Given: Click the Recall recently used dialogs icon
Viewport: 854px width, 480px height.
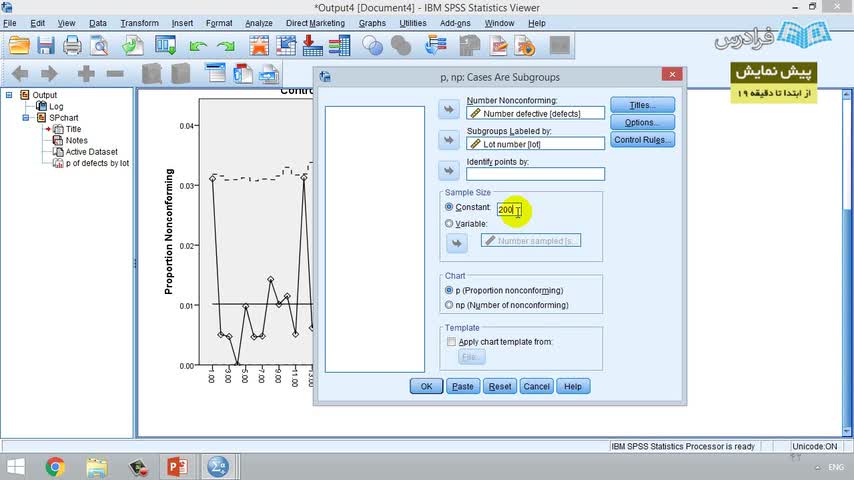Looking at the screenshot, I should pyautogui.click(x=165, y=45).
